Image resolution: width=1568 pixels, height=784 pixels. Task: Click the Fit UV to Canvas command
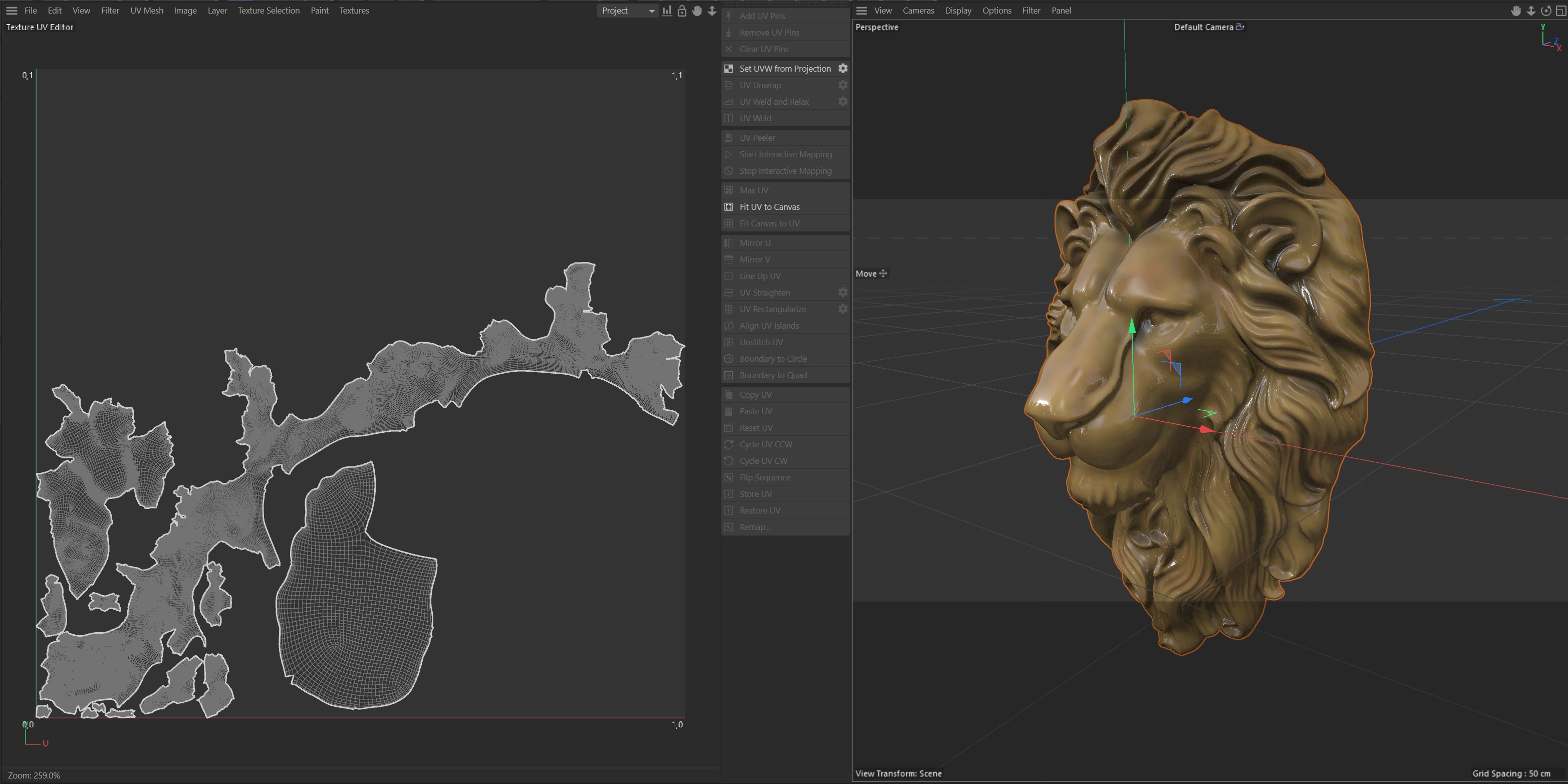point(769,207)
